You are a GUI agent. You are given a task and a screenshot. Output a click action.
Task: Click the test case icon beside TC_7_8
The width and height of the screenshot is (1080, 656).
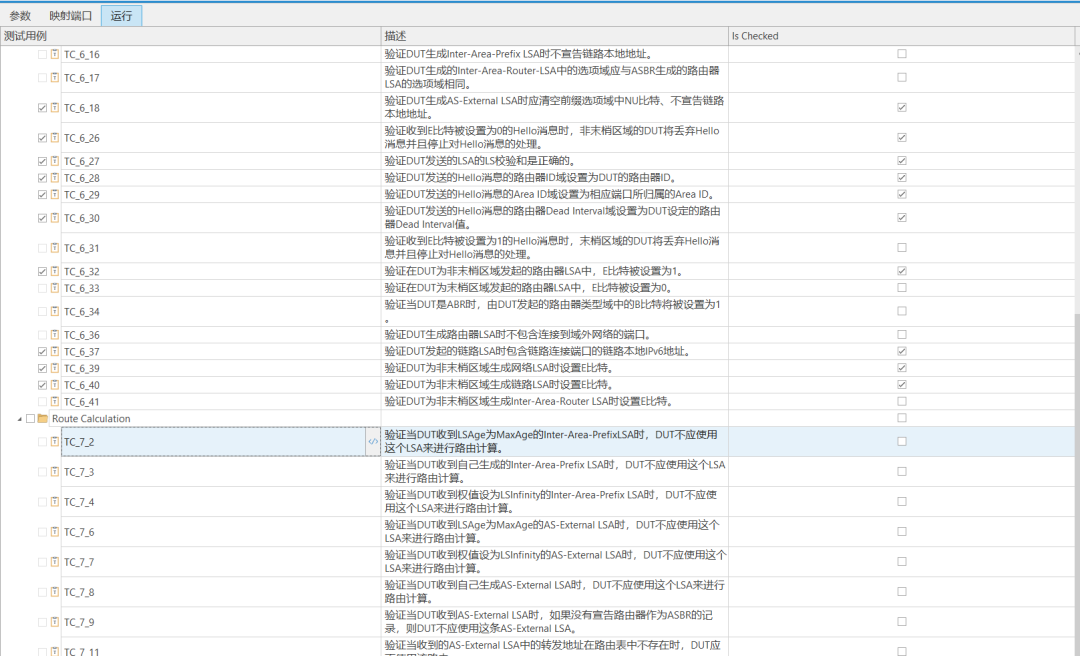[55, 592]
